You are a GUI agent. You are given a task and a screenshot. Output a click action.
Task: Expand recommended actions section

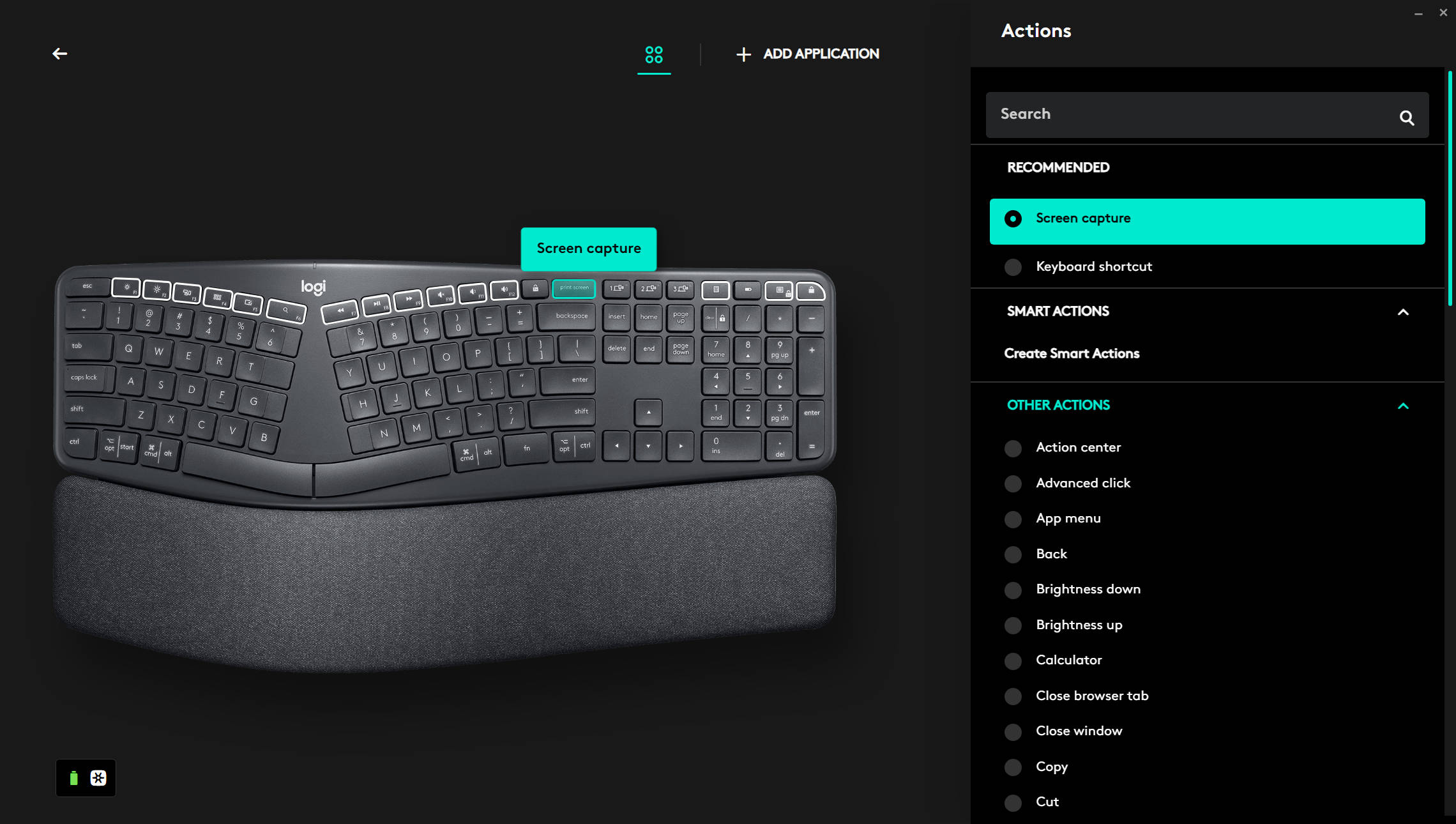pyautogui.click(x=1058, y=167)
